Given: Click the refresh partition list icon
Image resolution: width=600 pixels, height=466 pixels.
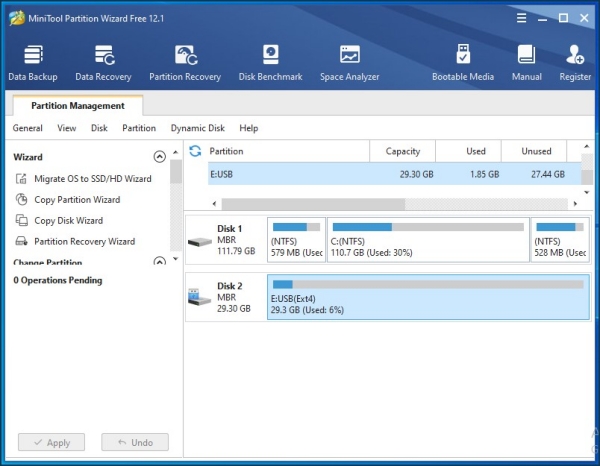Looking at the screenshot, I should 195,151.
